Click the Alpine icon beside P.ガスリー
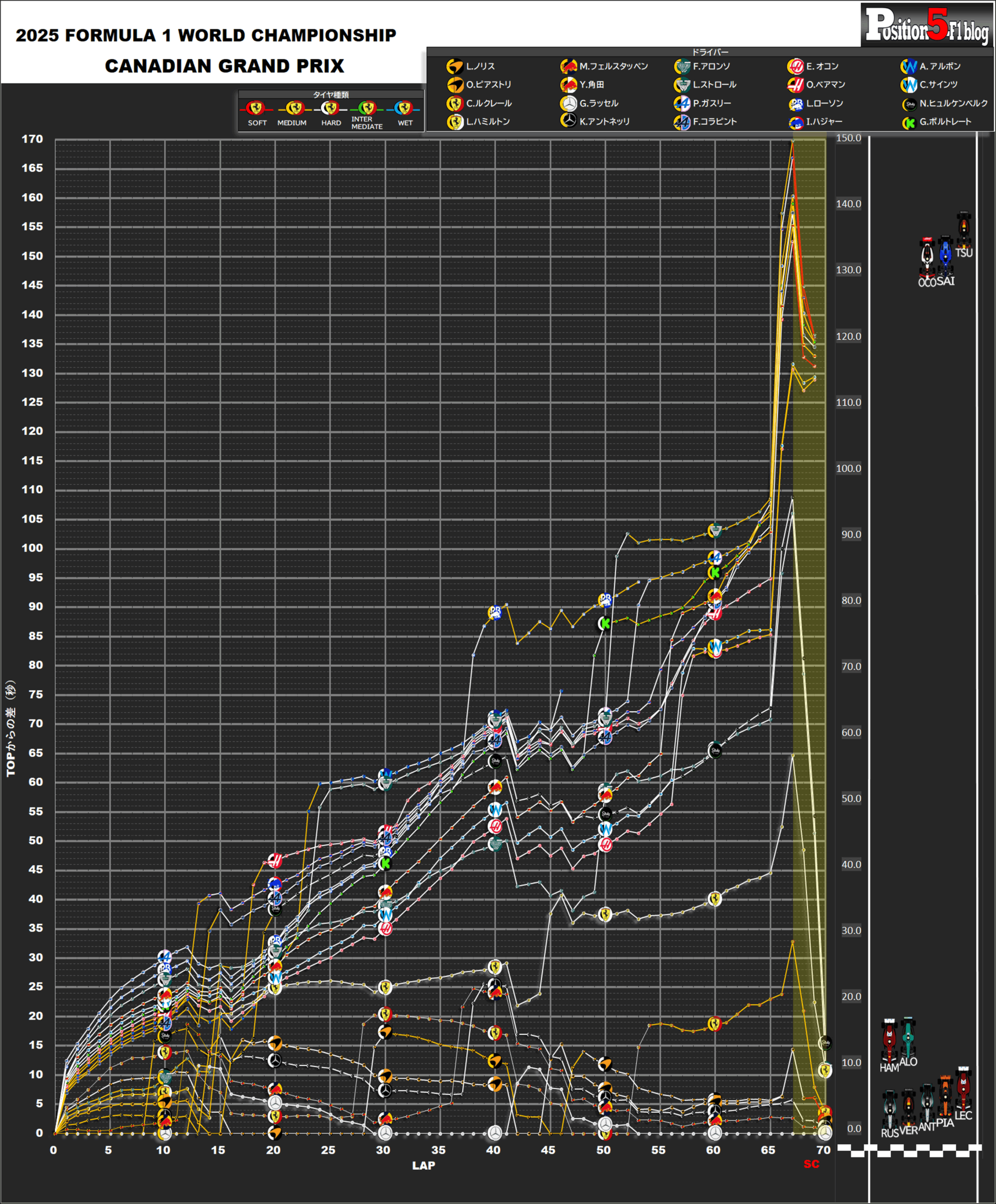996x1204 pixels. (682, 104)
